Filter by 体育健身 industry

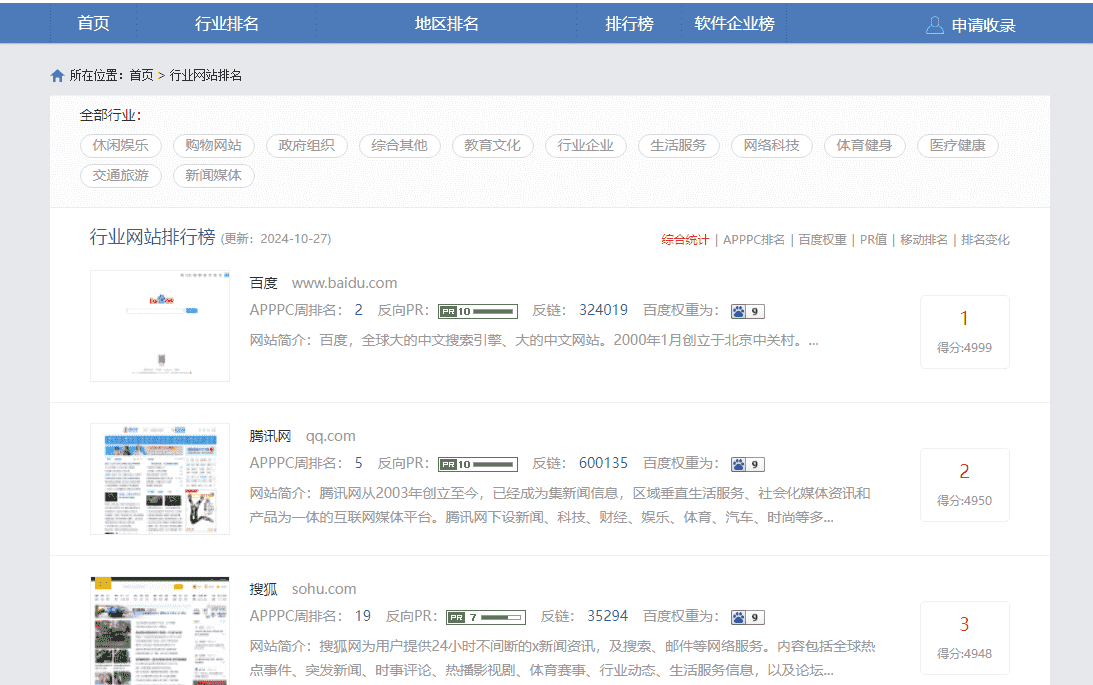[x=865, y=146]
